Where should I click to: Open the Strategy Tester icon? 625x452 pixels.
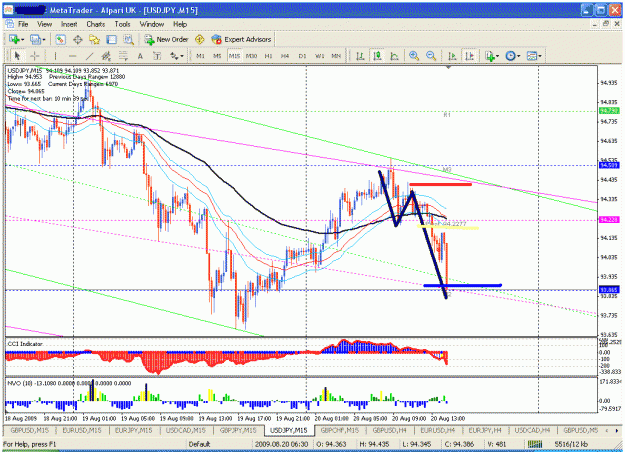(x=128, y=39)
